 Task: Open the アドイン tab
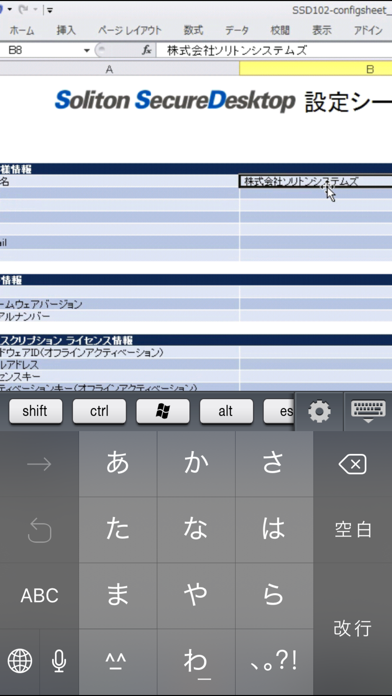(368, 31)
